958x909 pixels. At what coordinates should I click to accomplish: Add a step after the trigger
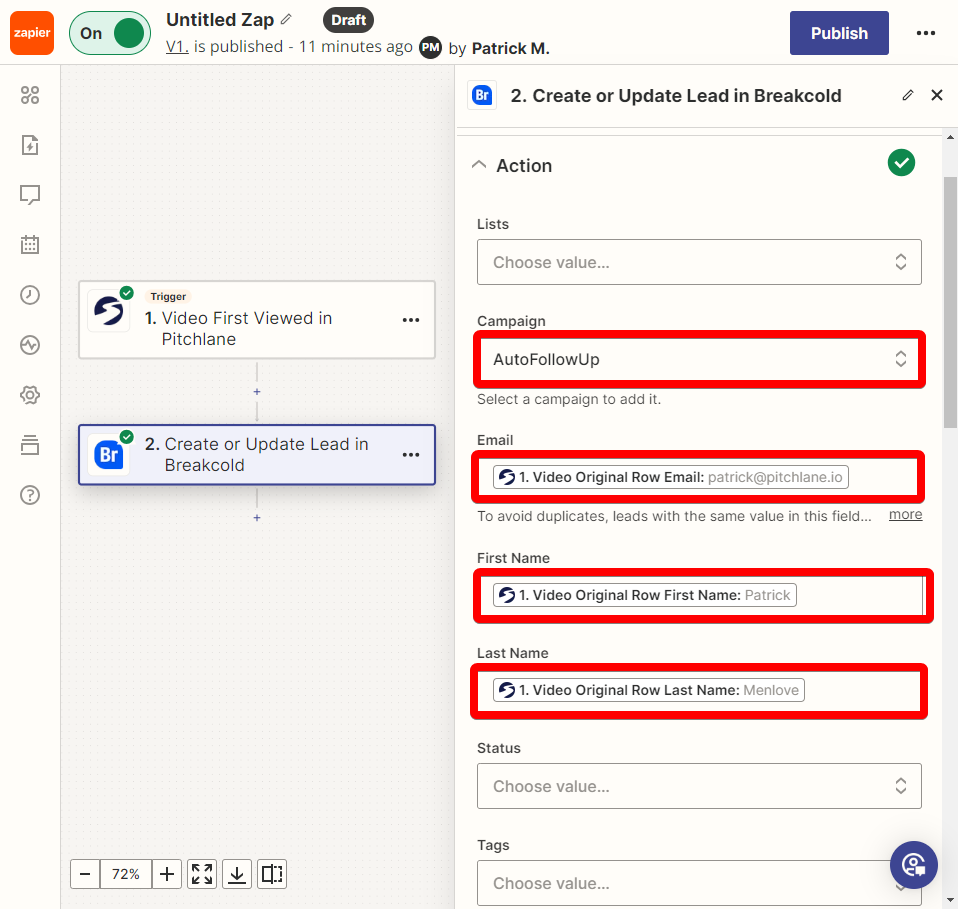tap(257, 392)
